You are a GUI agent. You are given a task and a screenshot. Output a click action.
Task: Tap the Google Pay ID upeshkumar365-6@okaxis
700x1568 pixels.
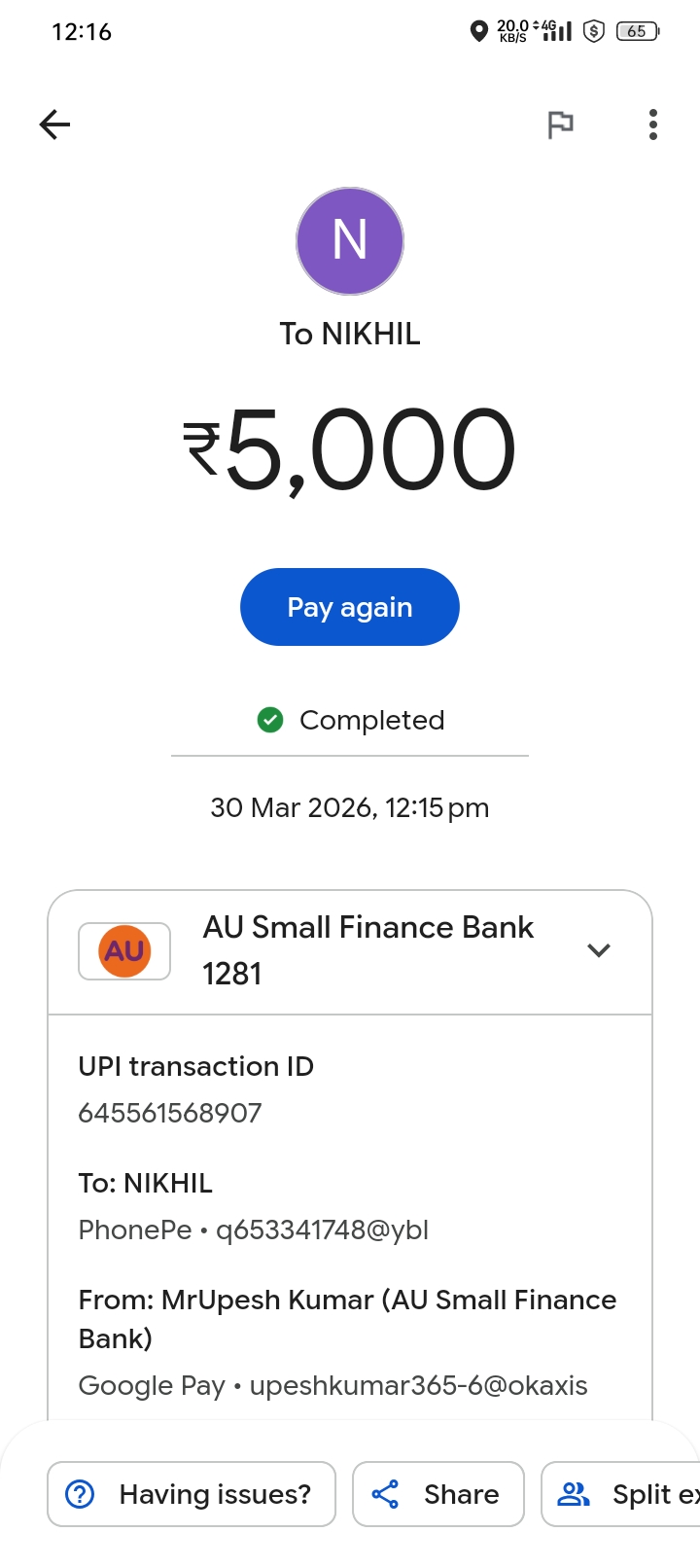coord(418,1385)
